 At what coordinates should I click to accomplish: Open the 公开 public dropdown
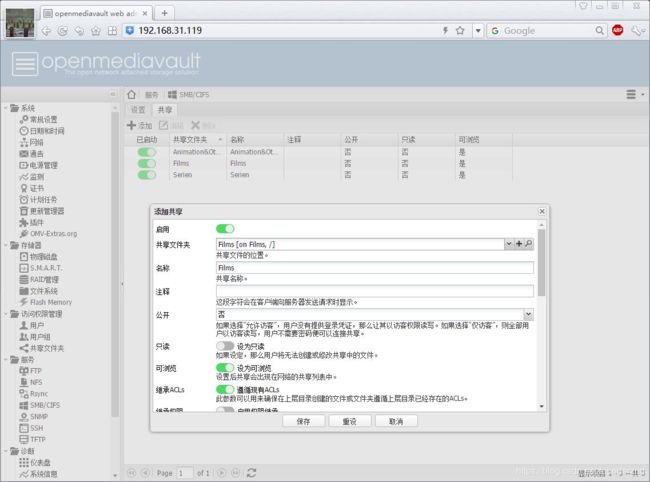(528, 314)
